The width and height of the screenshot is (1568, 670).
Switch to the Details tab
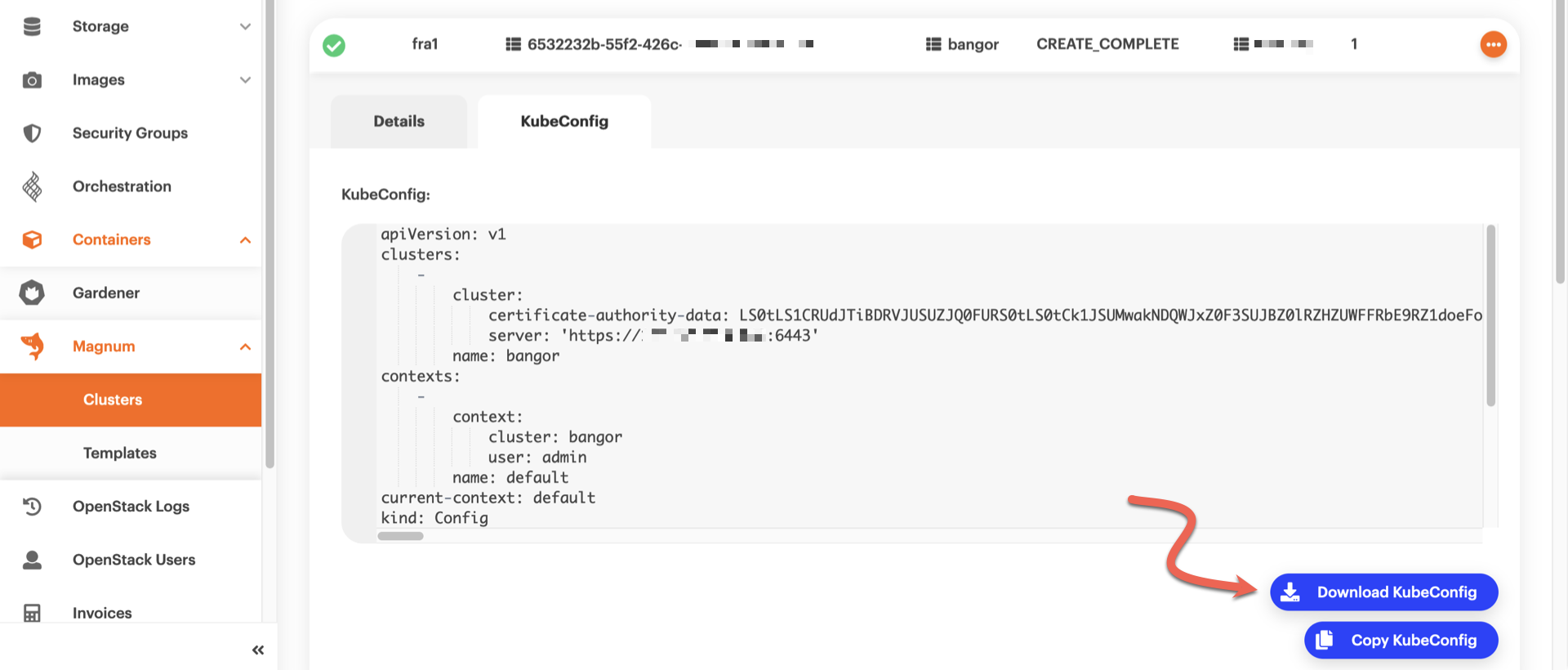399,122
